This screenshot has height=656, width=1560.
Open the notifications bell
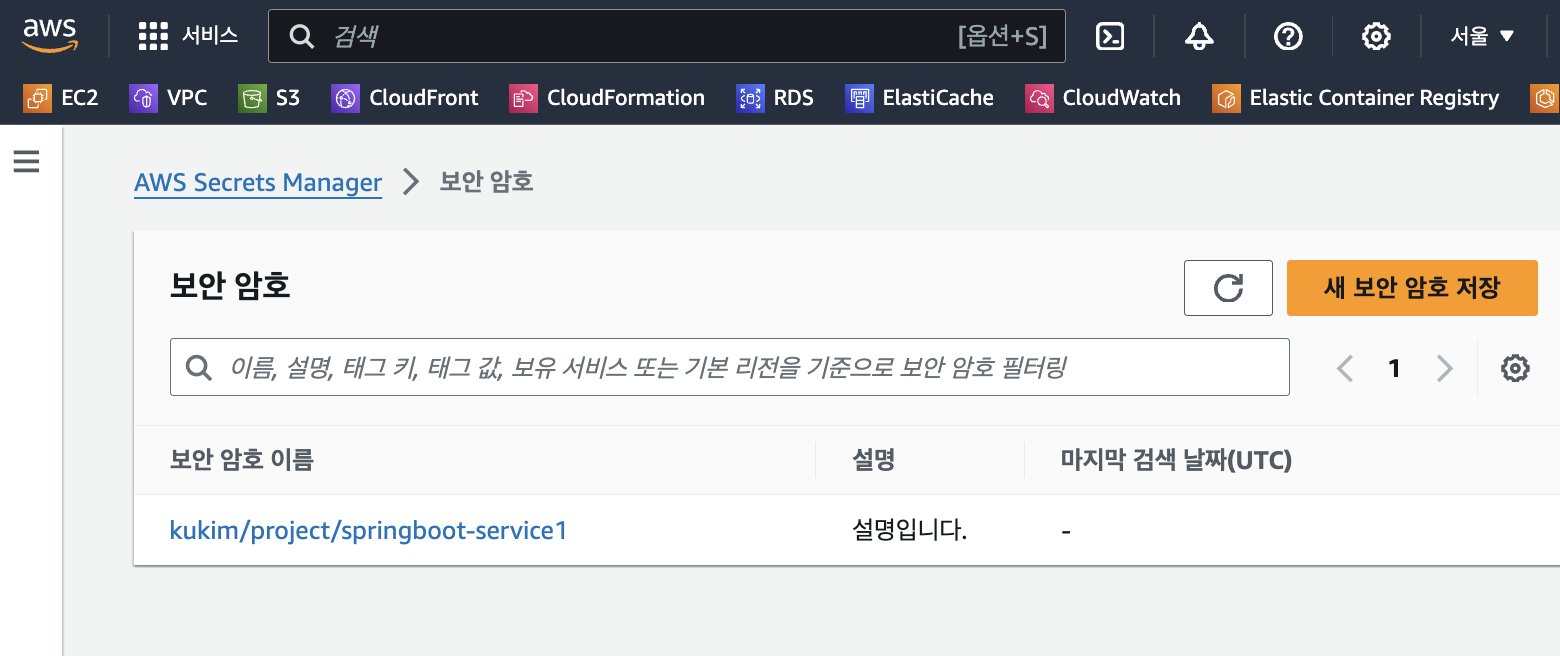tap(1199, 37)
